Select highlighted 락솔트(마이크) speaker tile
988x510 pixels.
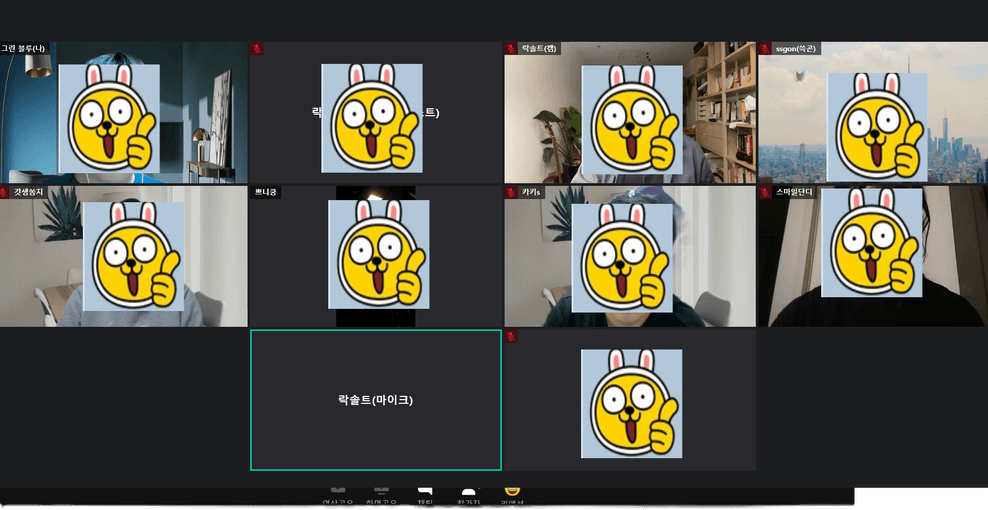coord(376,400)
